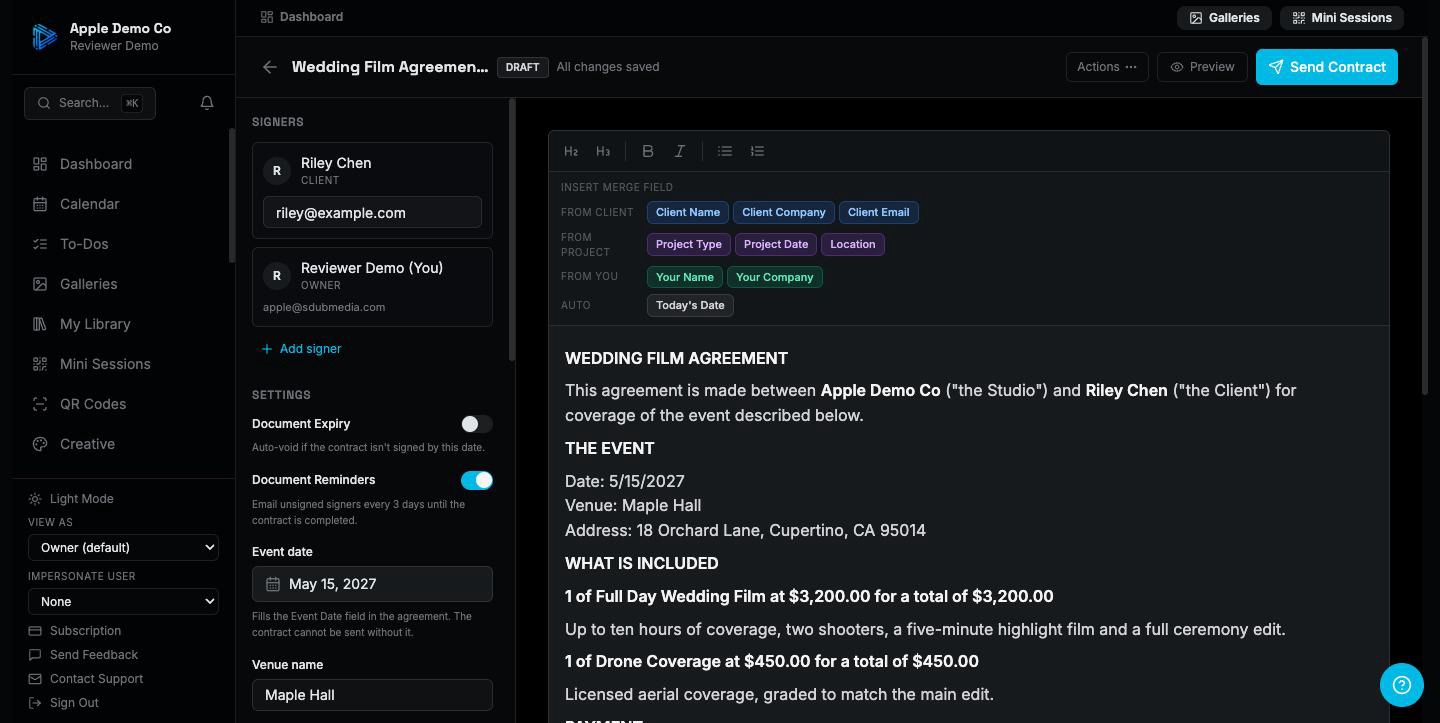Disable the Document Reminders switch
Image resolution: width=1440 pixels, height=723 pixels.
pos(477,480)
